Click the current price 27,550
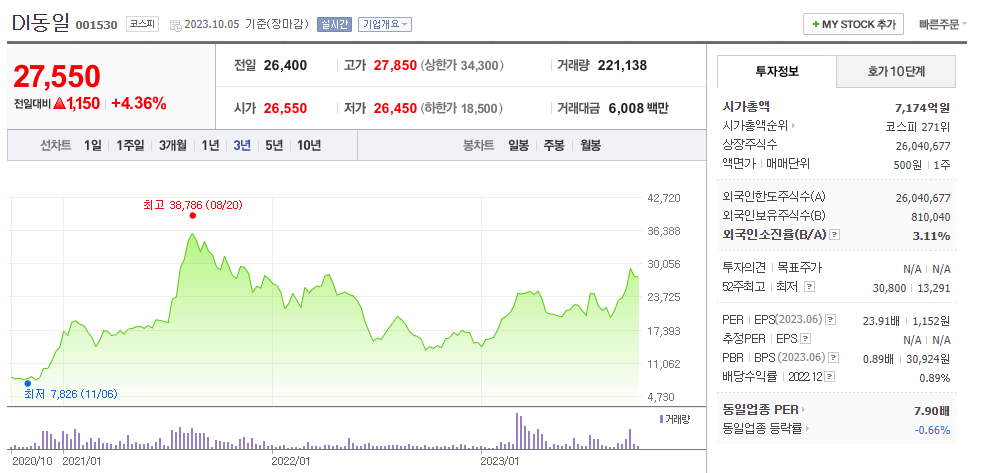 pyautogui.click(x=57, y=77)
